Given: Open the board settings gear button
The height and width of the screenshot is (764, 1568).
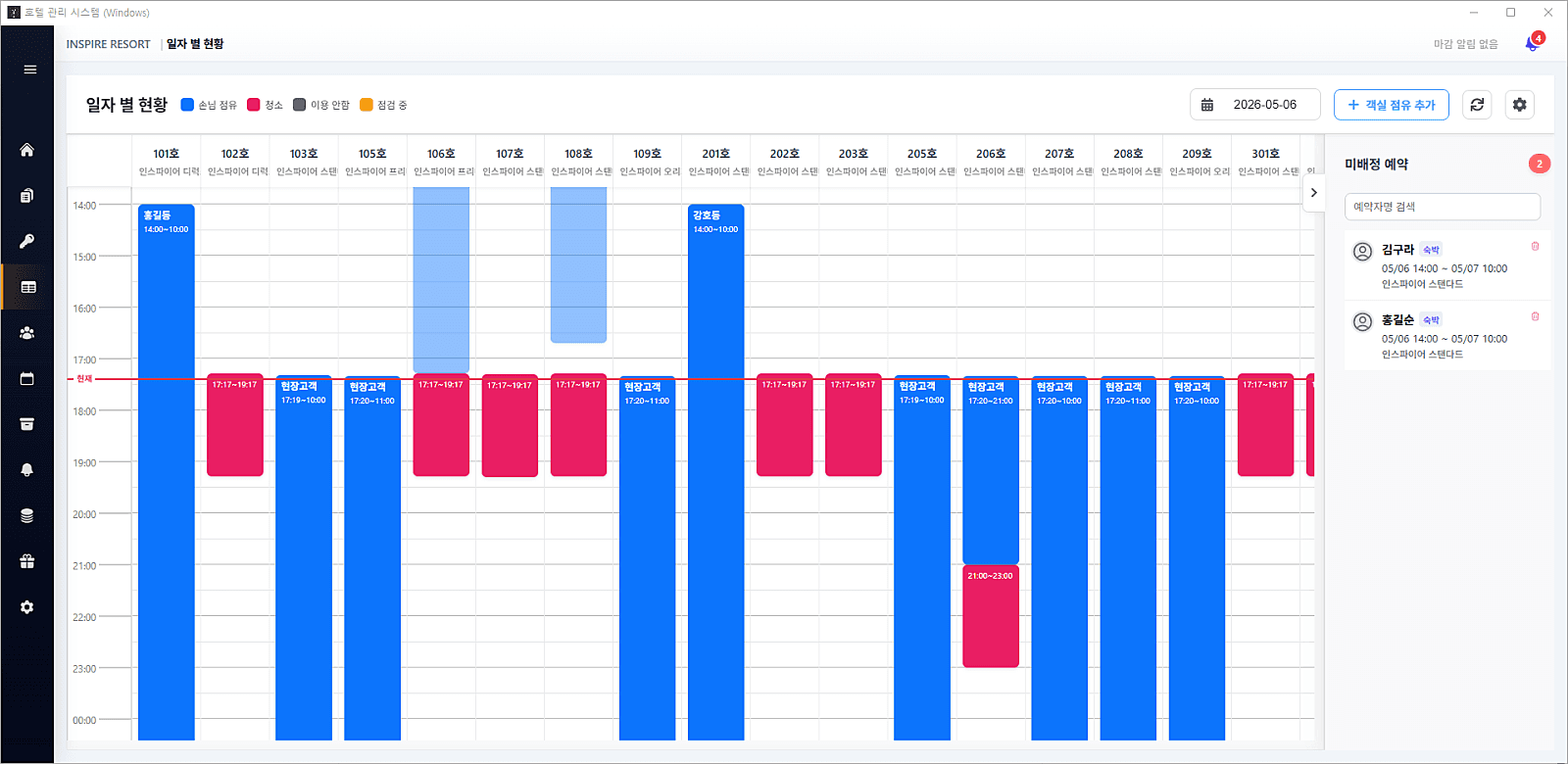Looking at the screenshot, I should (1520, 105).
